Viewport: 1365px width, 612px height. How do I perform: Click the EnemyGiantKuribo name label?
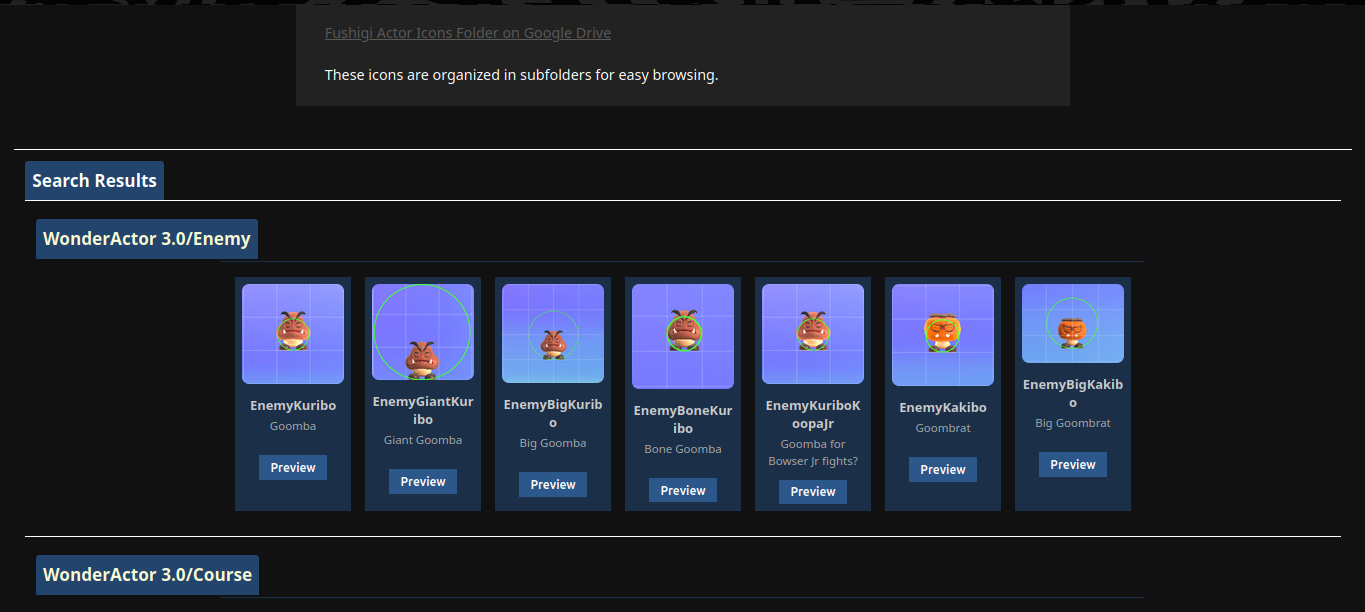click(x=423, y=410)
